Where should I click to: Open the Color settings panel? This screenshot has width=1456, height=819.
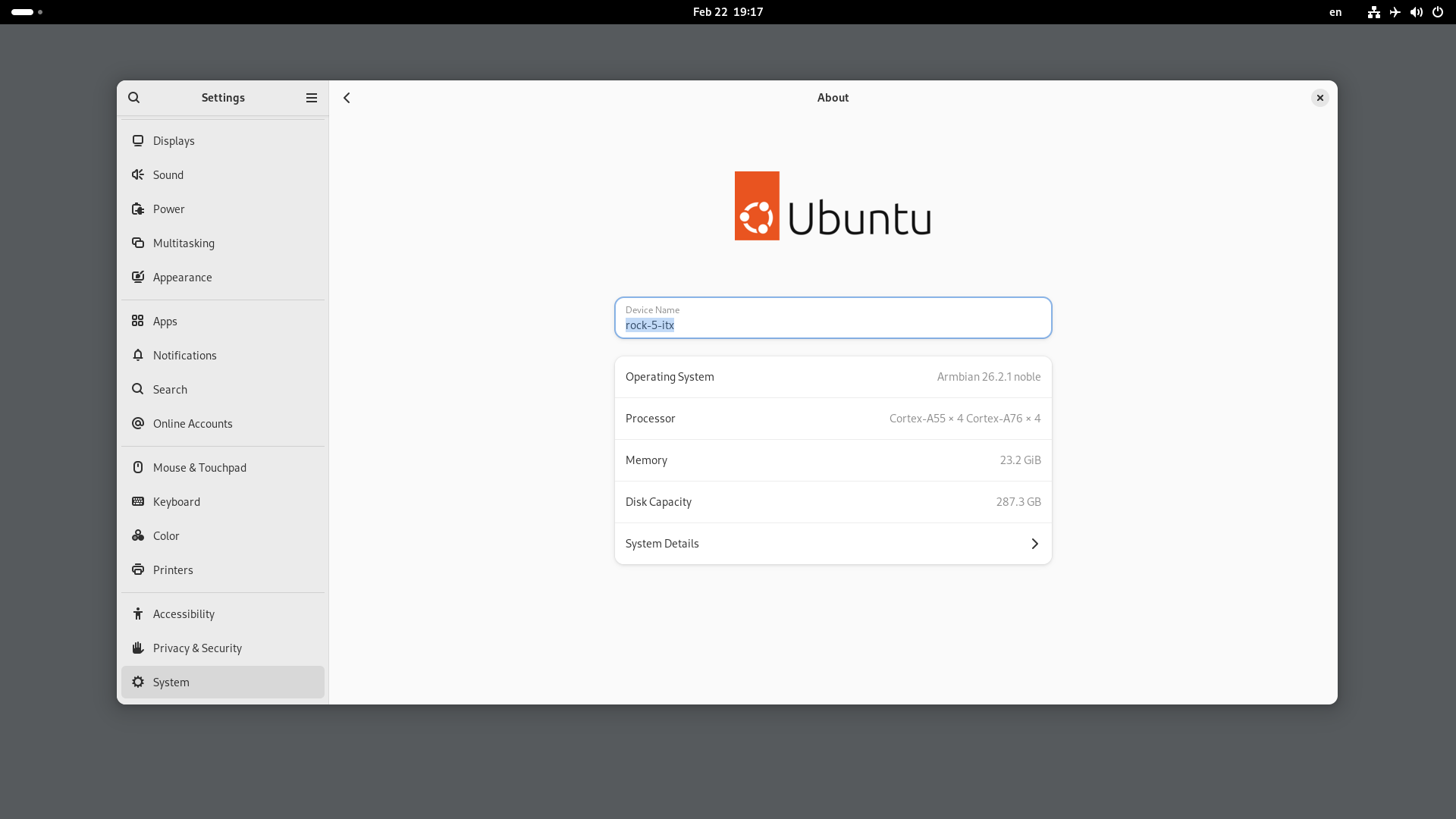166,536
